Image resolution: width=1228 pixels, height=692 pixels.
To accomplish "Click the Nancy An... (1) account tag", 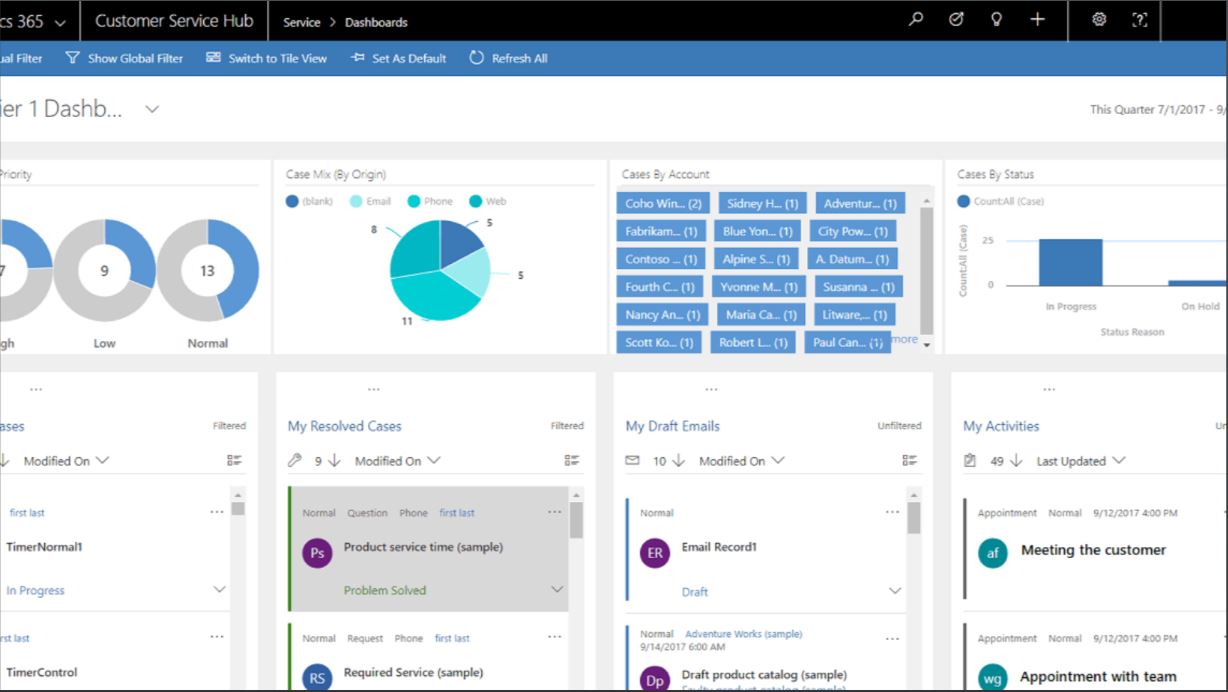I will [662, 314].
